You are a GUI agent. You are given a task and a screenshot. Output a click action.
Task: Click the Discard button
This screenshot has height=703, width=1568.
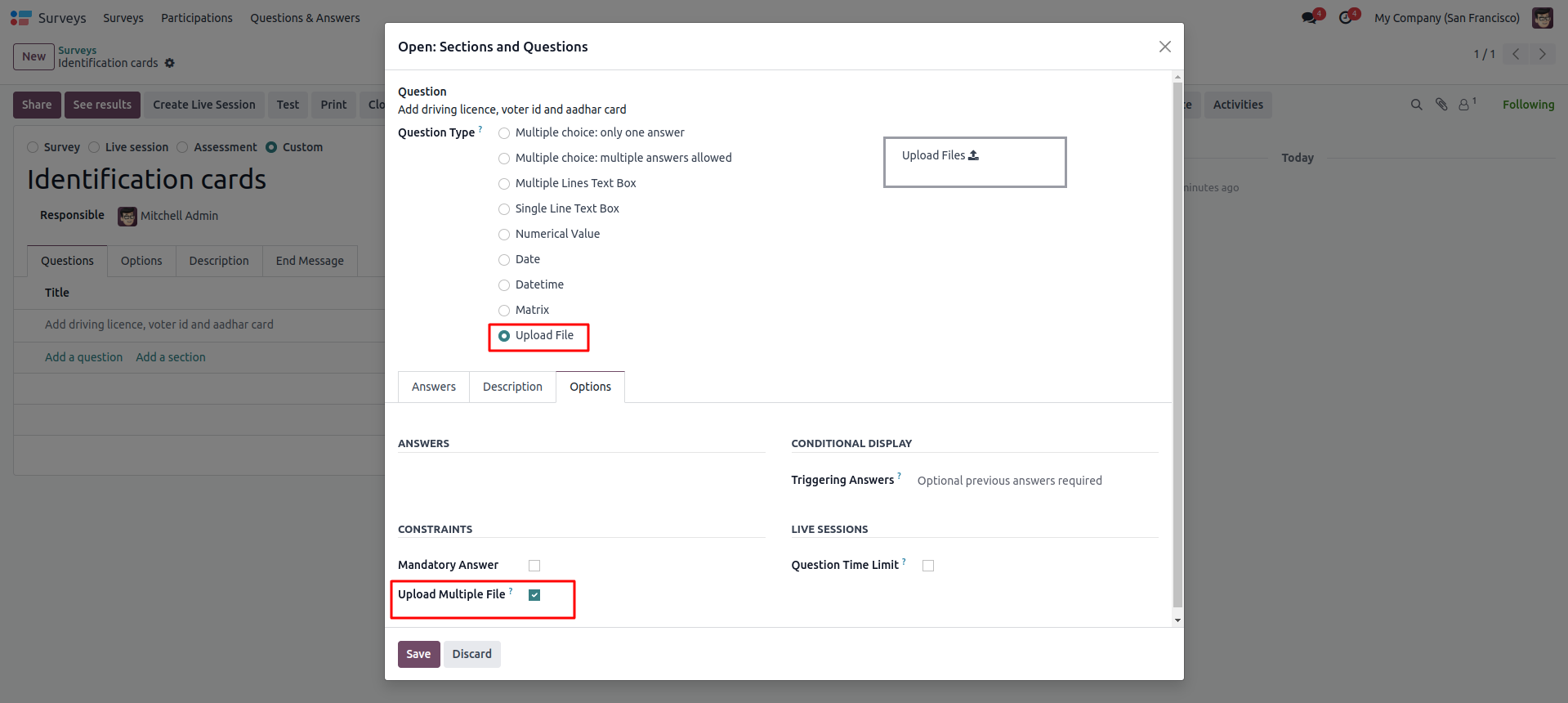tap(471, 654)
